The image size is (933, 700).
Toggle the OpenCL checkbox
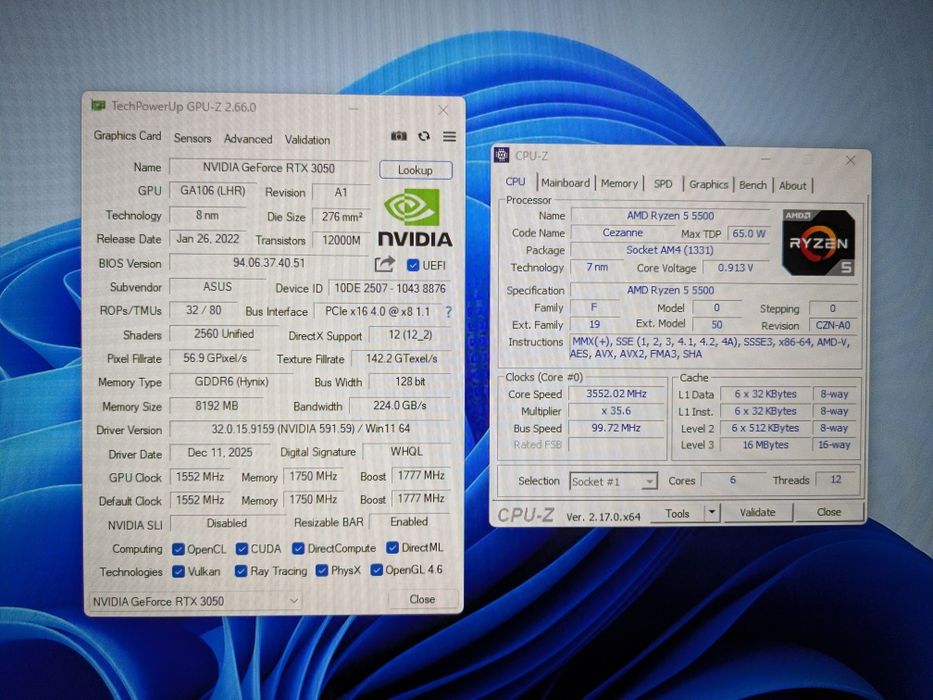point(178,549)
